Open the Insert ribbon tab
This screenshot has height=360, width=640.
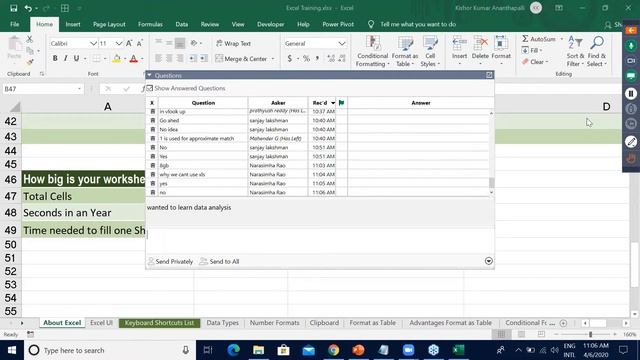point(73,24)
